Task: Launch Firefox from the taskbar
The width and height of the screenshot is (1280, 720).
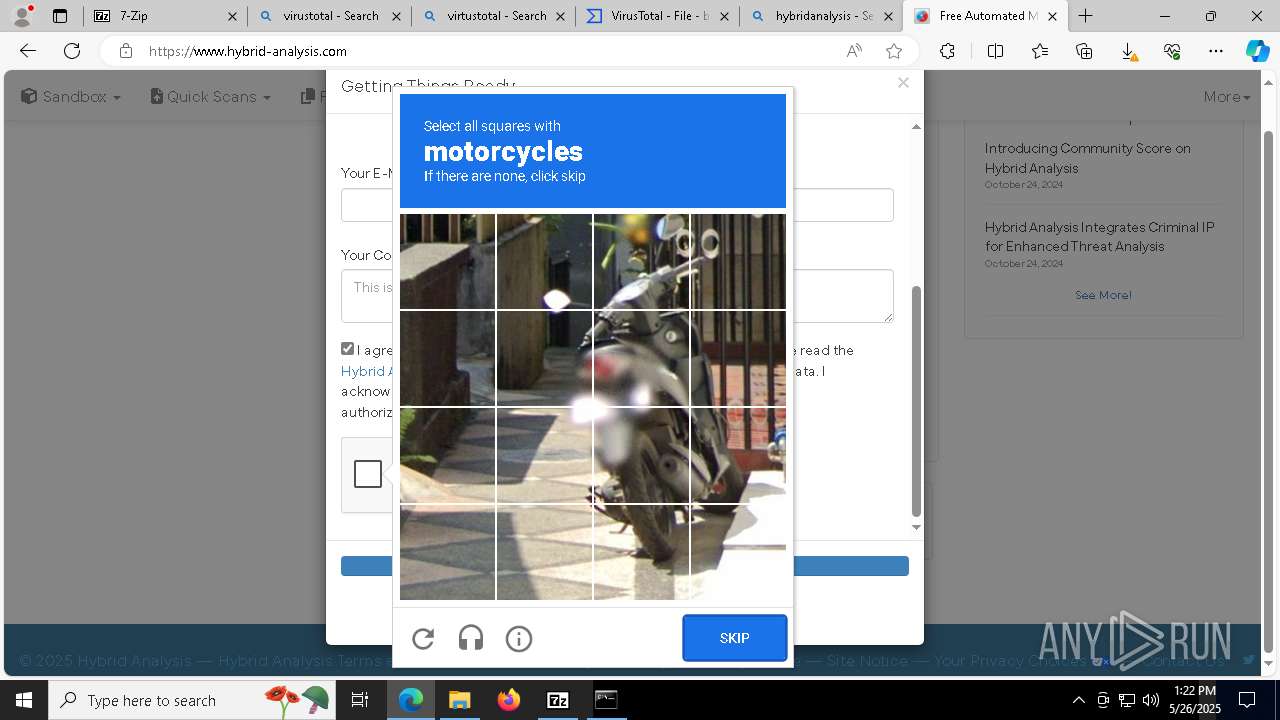Action: (x=508, y=700)
